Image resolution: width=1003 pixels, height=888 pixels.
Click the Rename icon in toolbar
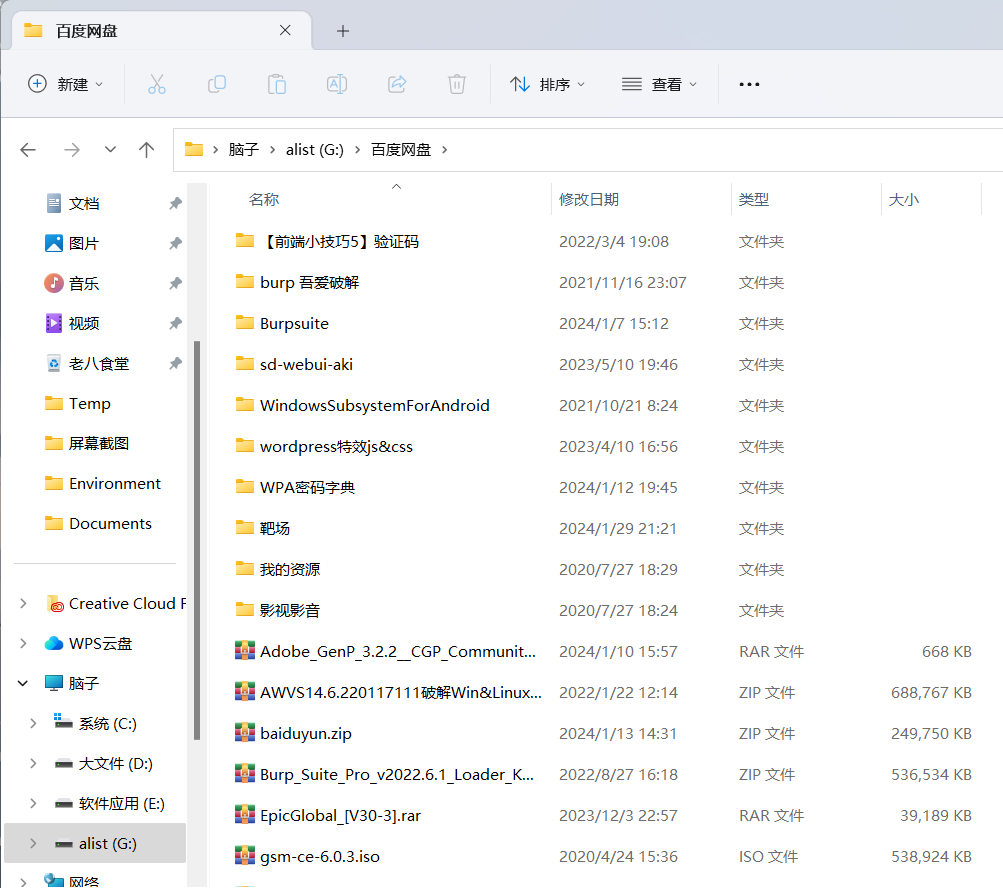[x=337, y=84]
